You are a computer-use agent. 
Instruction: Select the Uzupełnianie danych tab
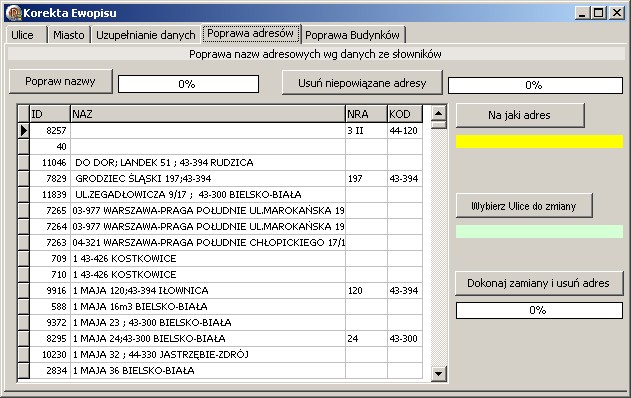click(146, 35)
